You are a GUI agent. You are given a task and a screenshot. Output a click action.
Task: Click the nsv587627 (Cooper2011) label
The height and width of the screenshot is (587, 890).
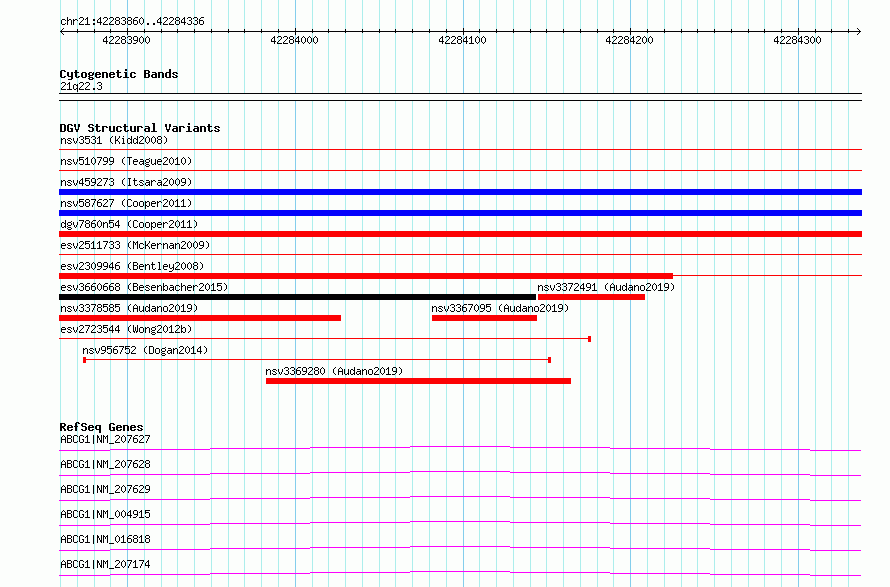coord(126,203)
